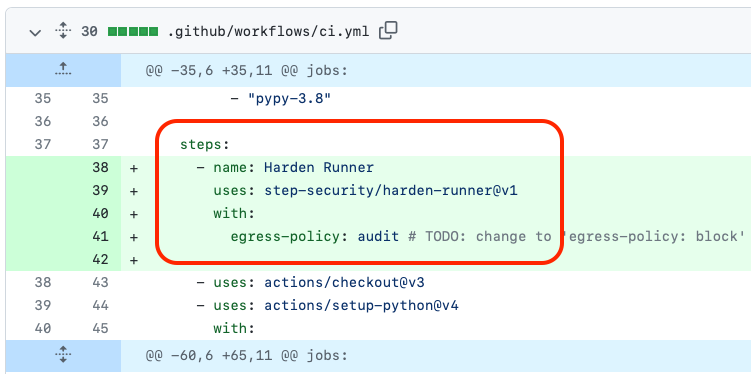Select new line number 44
The image size is (751, 374).
(x=100, y=306)
